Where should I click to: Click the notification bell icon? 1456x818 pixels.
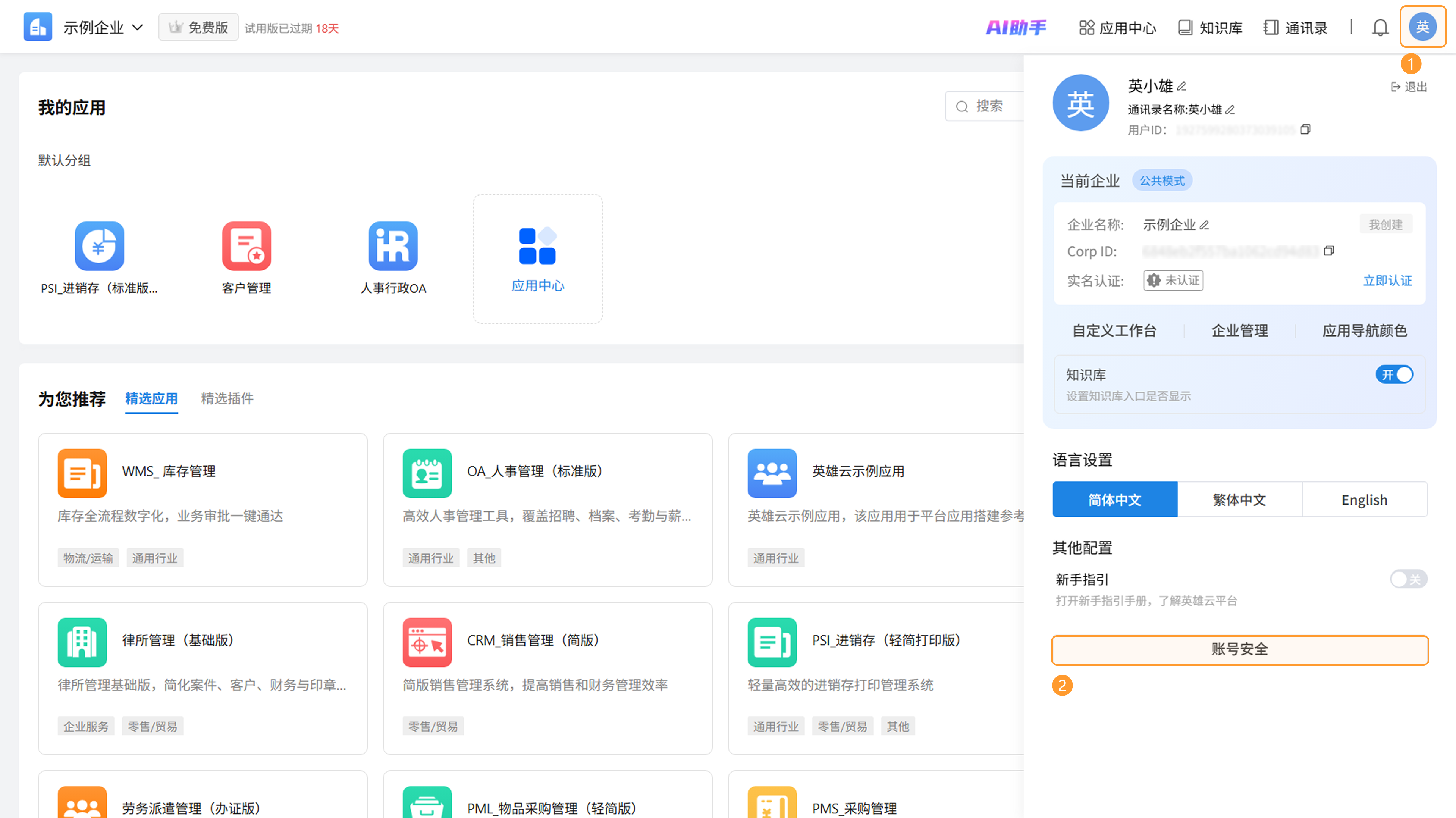pyautogui.click(x=1380, y=28)
